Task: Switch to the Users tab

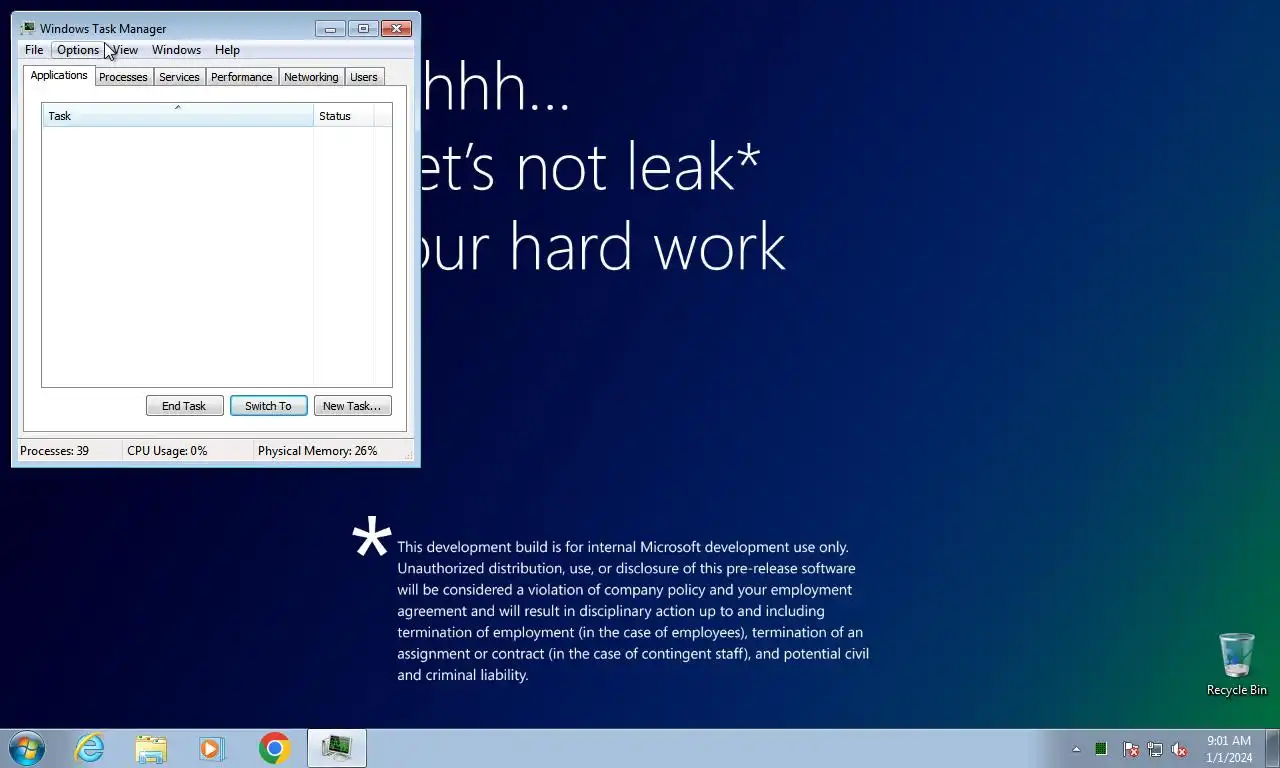Action: tap(364, 77)
